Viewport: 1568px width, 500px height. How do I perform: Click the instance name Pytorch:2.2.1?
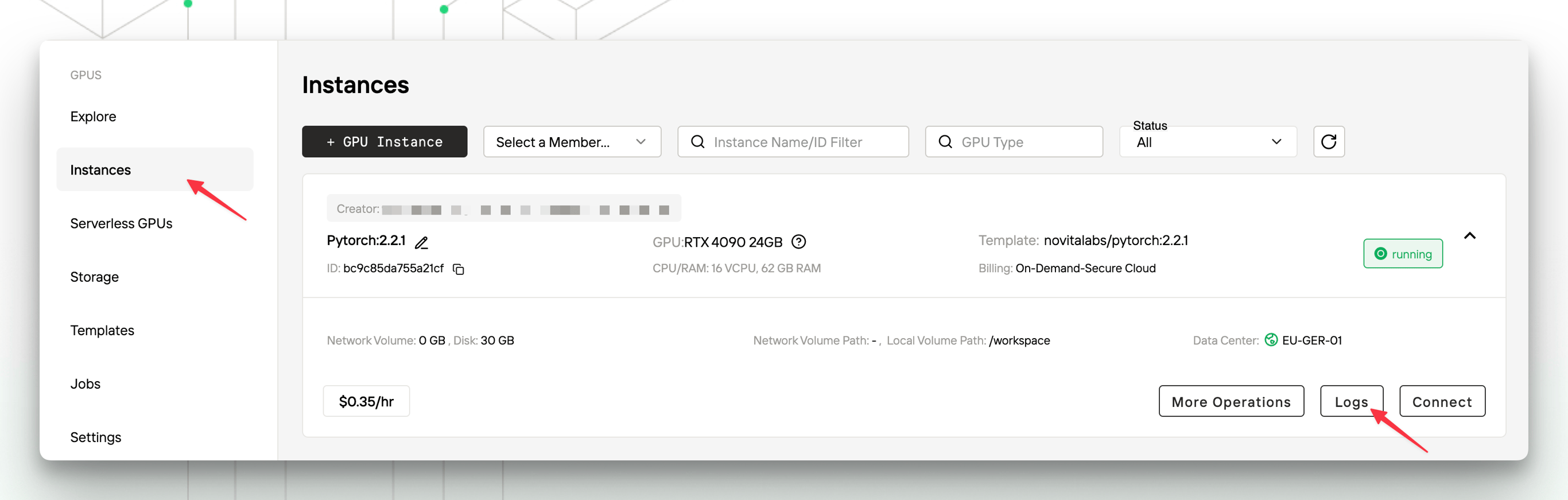click(366, 241)
